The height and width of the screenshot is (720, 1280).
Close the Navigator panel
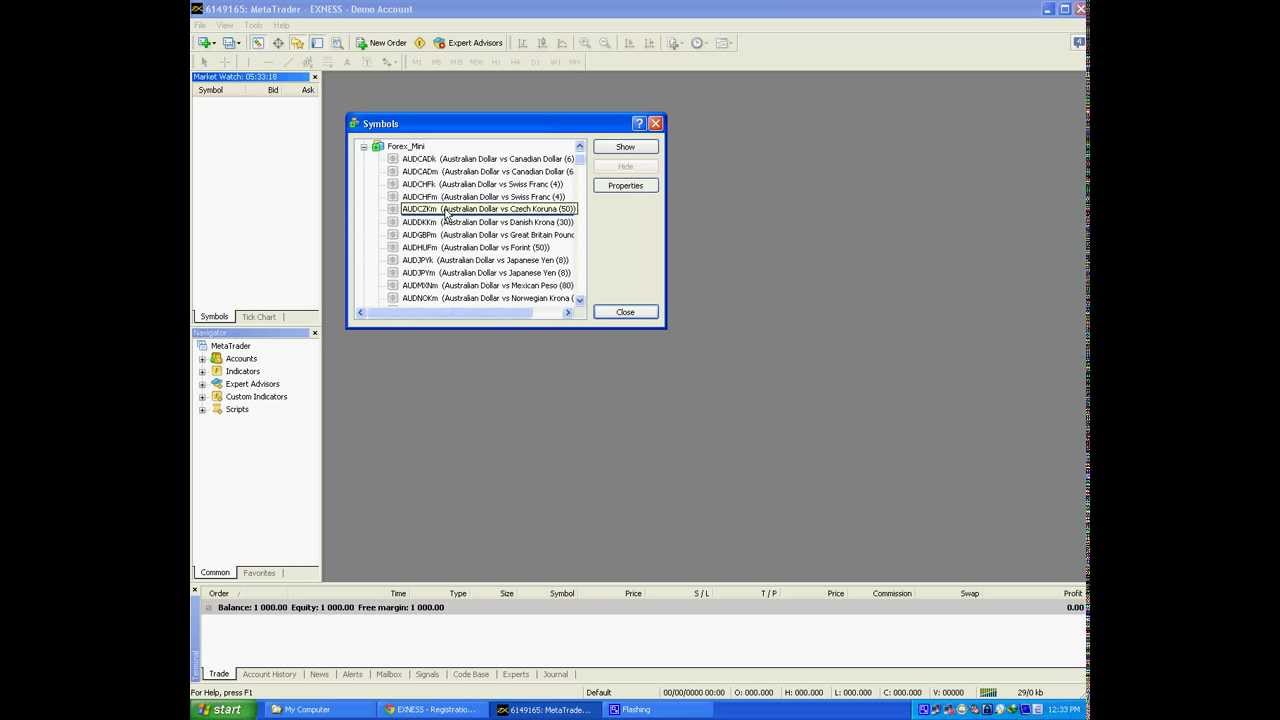pos(315,333)
